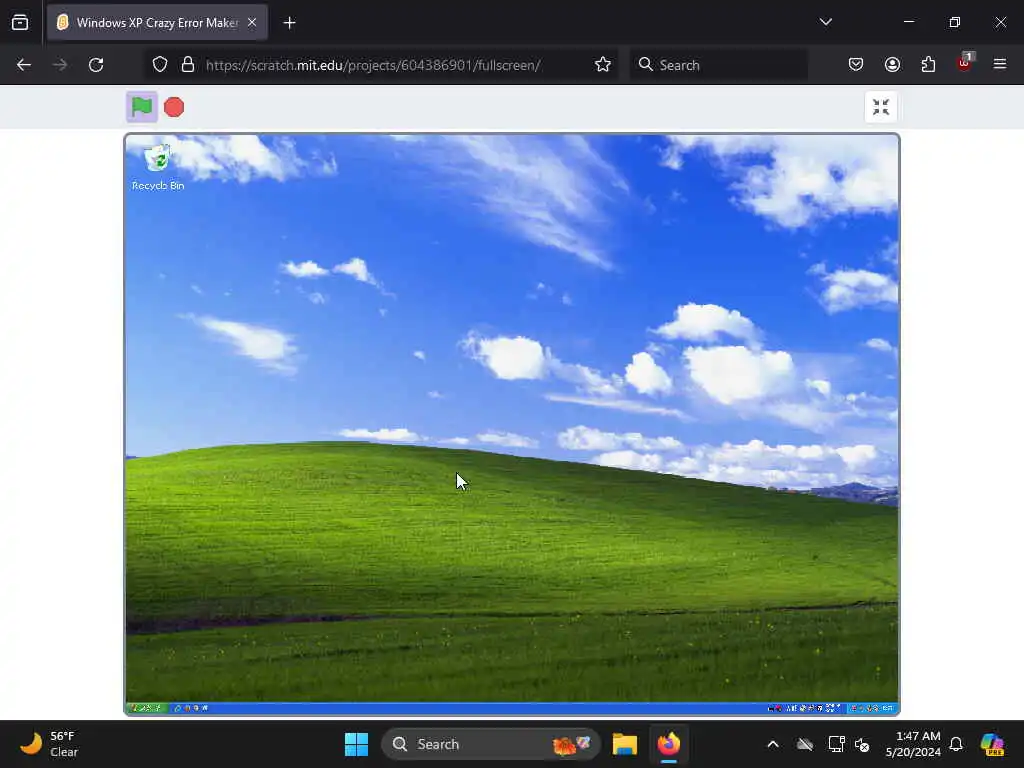Reload the current Scratch page

pos(96,65)
